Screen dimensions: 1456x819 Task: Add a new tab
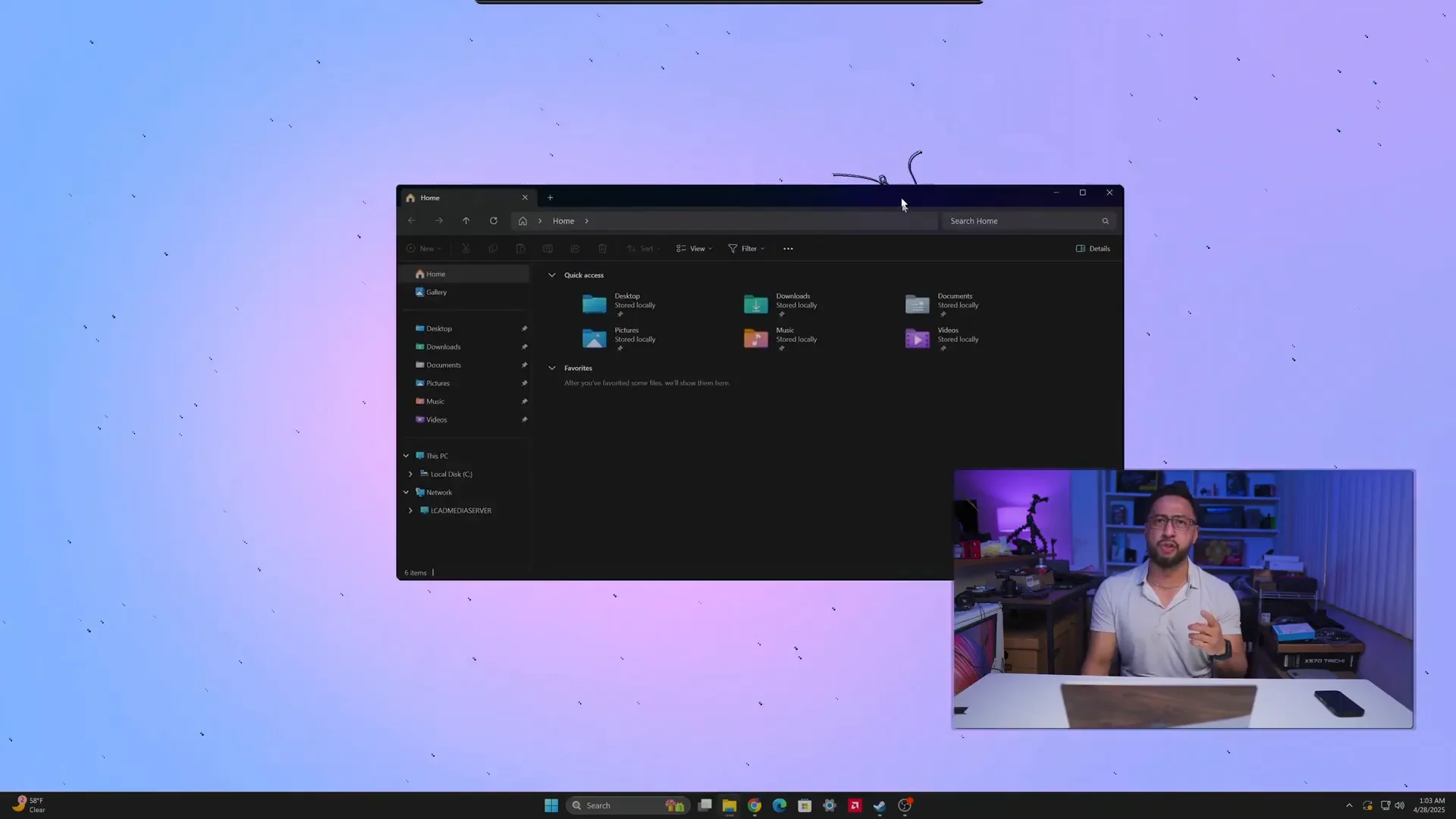(x=551, y=198)
